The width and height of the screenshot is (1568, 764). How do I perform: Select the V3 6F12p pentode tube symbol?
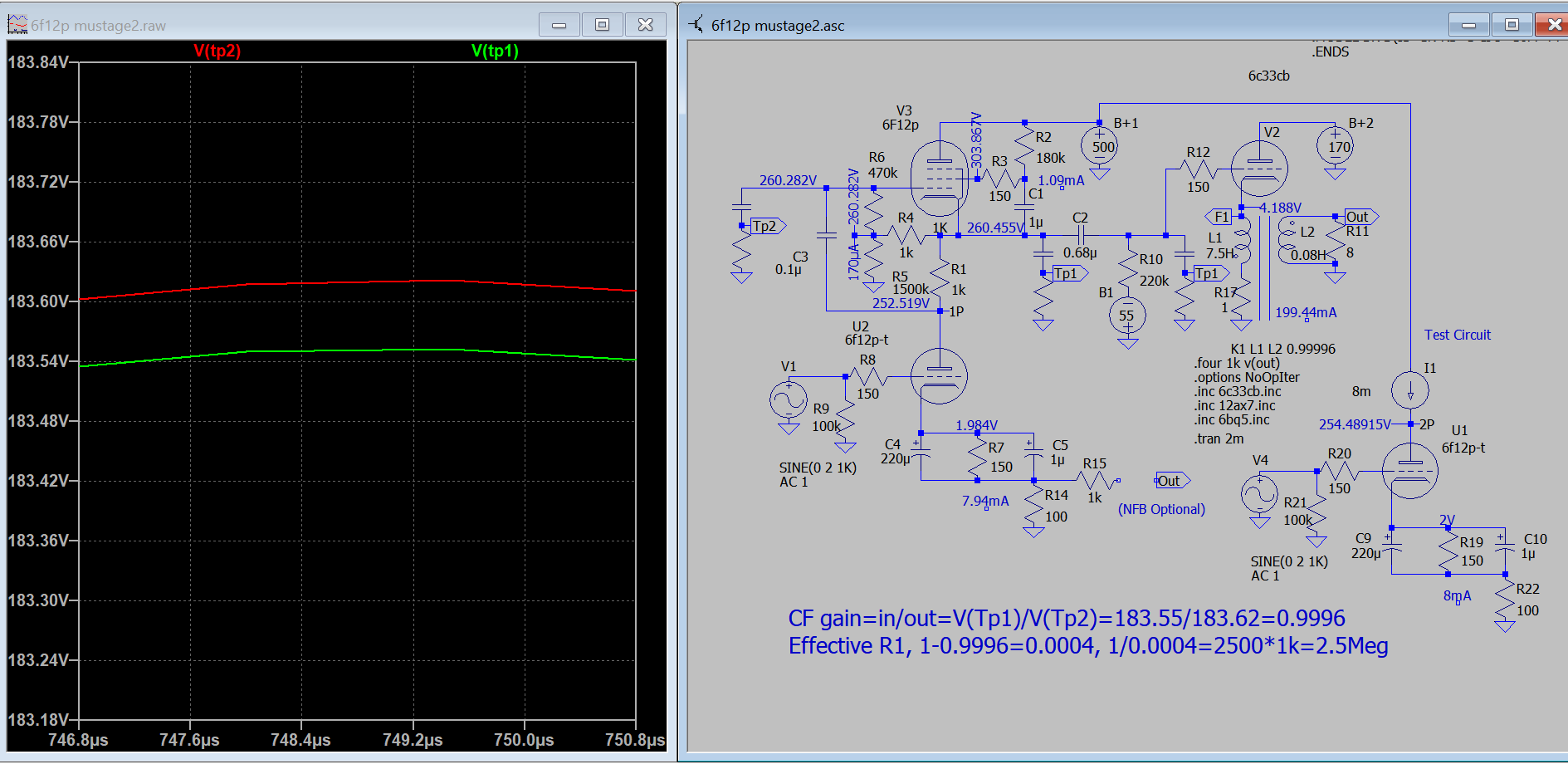click(x=939, y=179)
